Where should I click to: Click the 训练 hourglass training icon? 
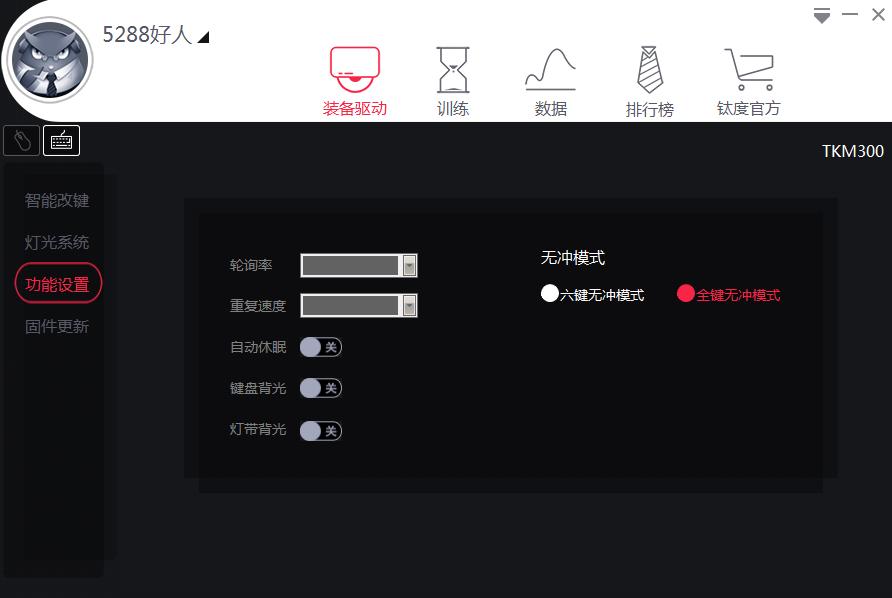[x=453, y=78]
